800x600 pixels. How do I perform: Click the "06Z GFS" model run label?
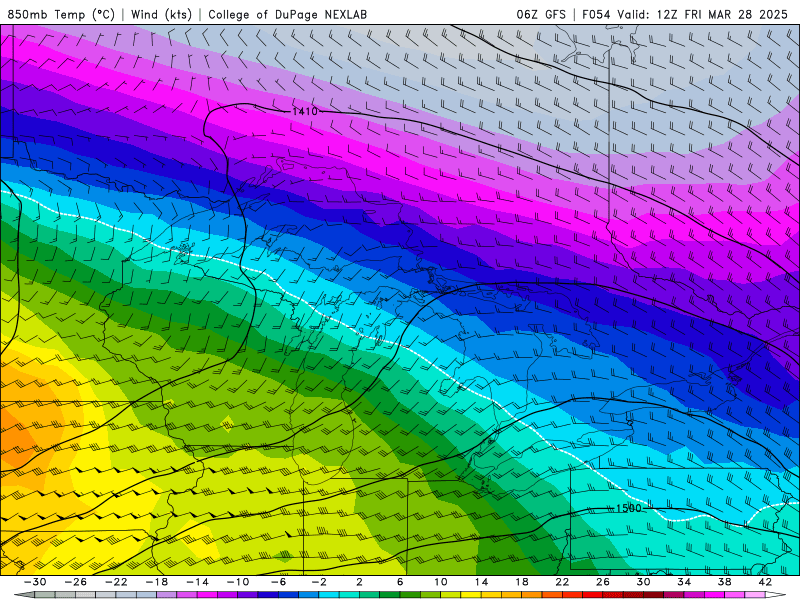click(x=541, y=14)
